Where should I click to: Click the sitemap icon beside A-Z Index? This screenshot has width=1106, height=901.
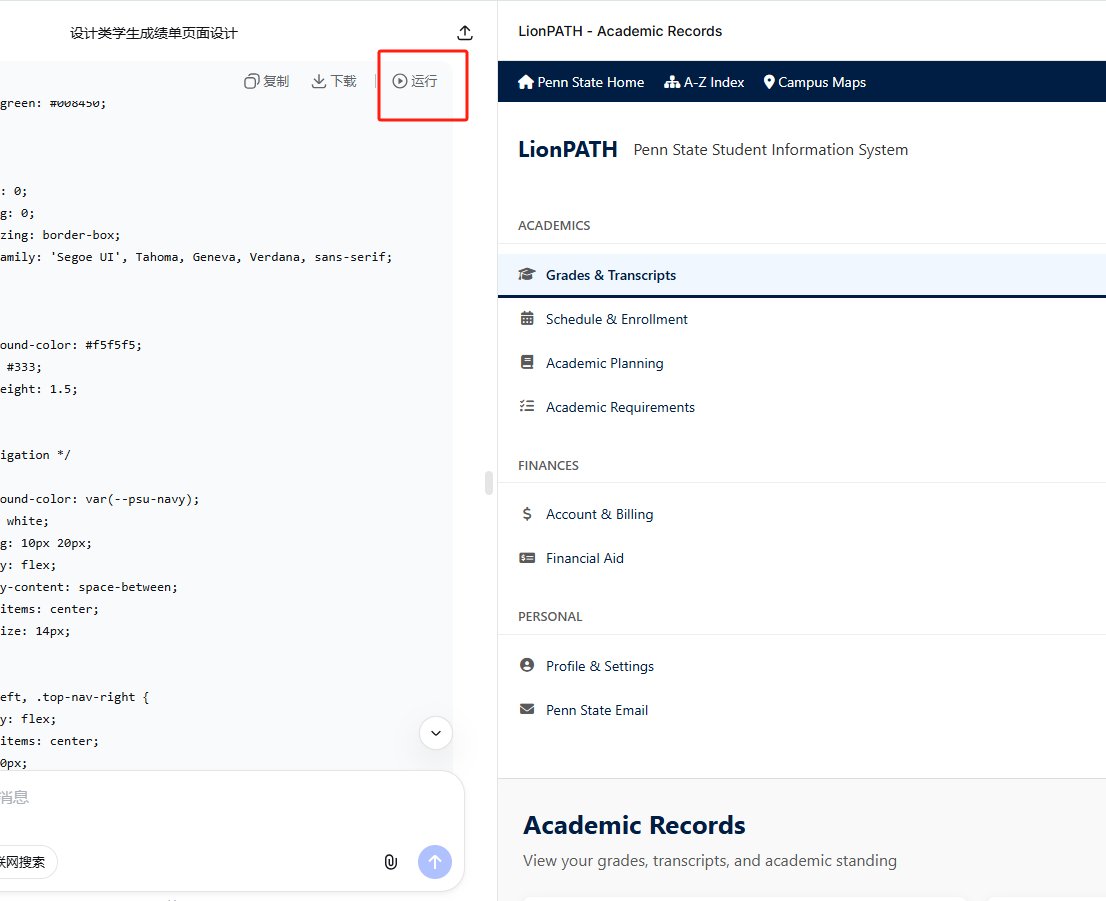click(x=672, y=82)
